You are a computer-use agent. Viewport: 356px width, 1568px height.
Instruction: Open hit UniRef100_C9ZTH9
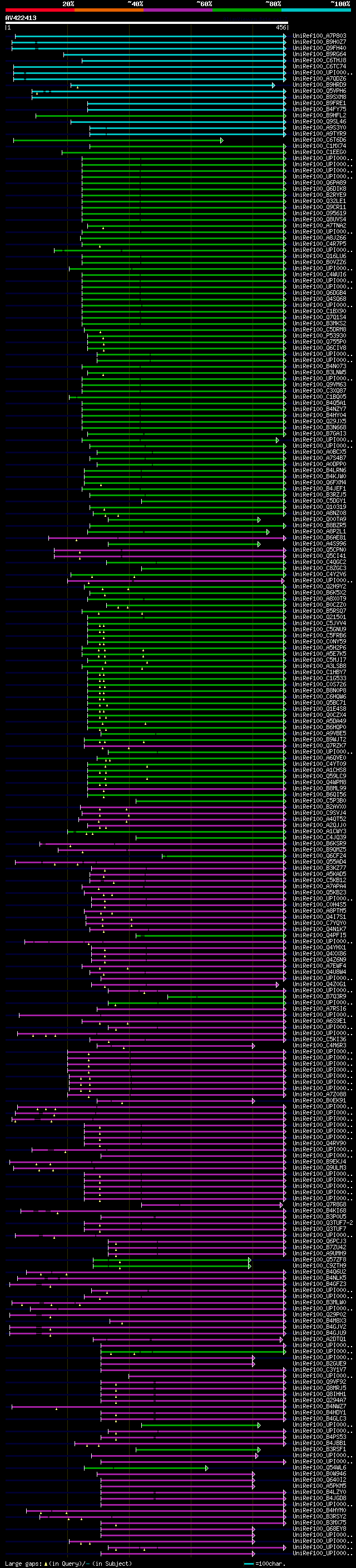click(x=319, y=1266)
